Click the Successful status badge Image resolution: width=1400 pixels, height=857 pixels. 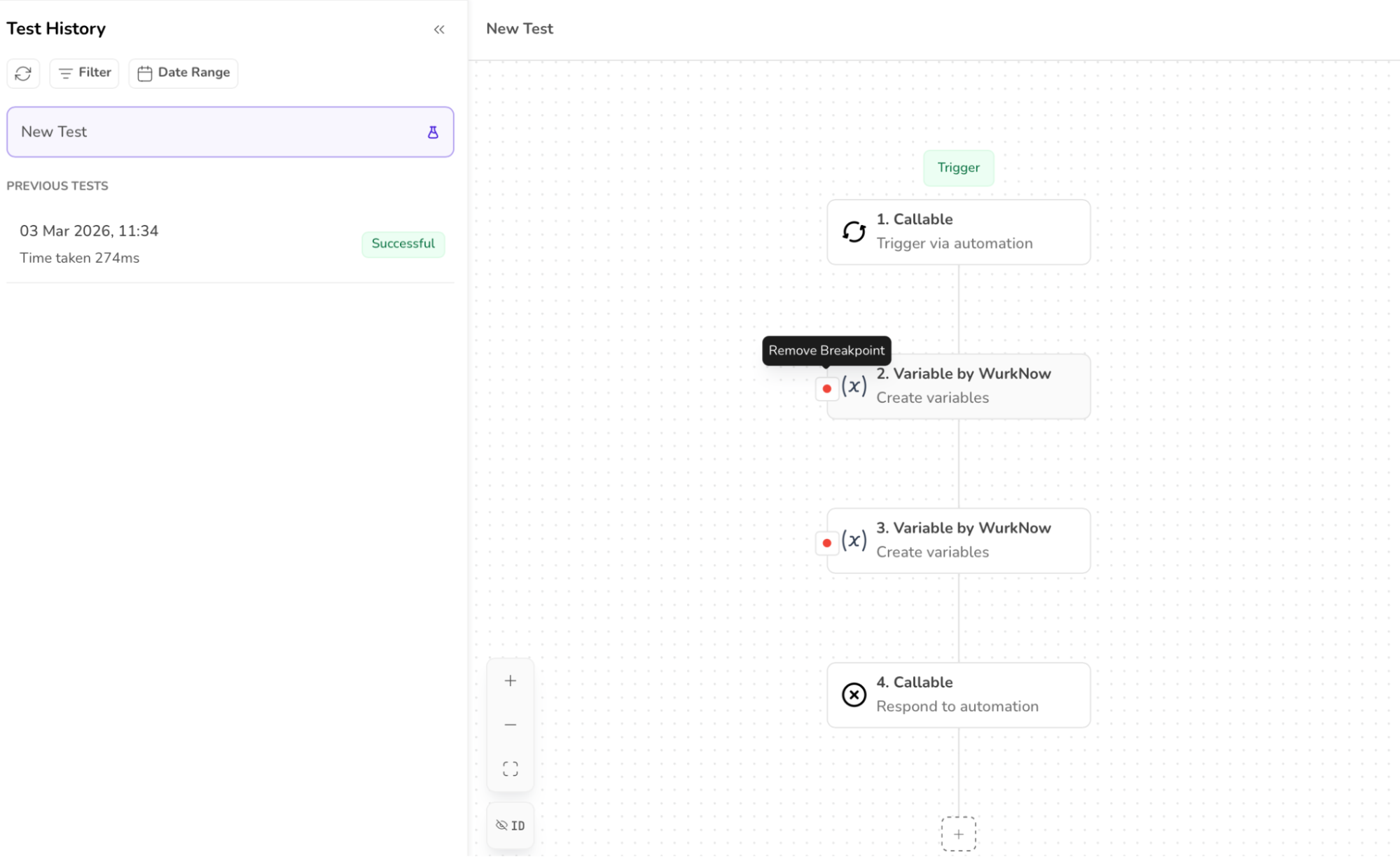click(x=403, y=244)
